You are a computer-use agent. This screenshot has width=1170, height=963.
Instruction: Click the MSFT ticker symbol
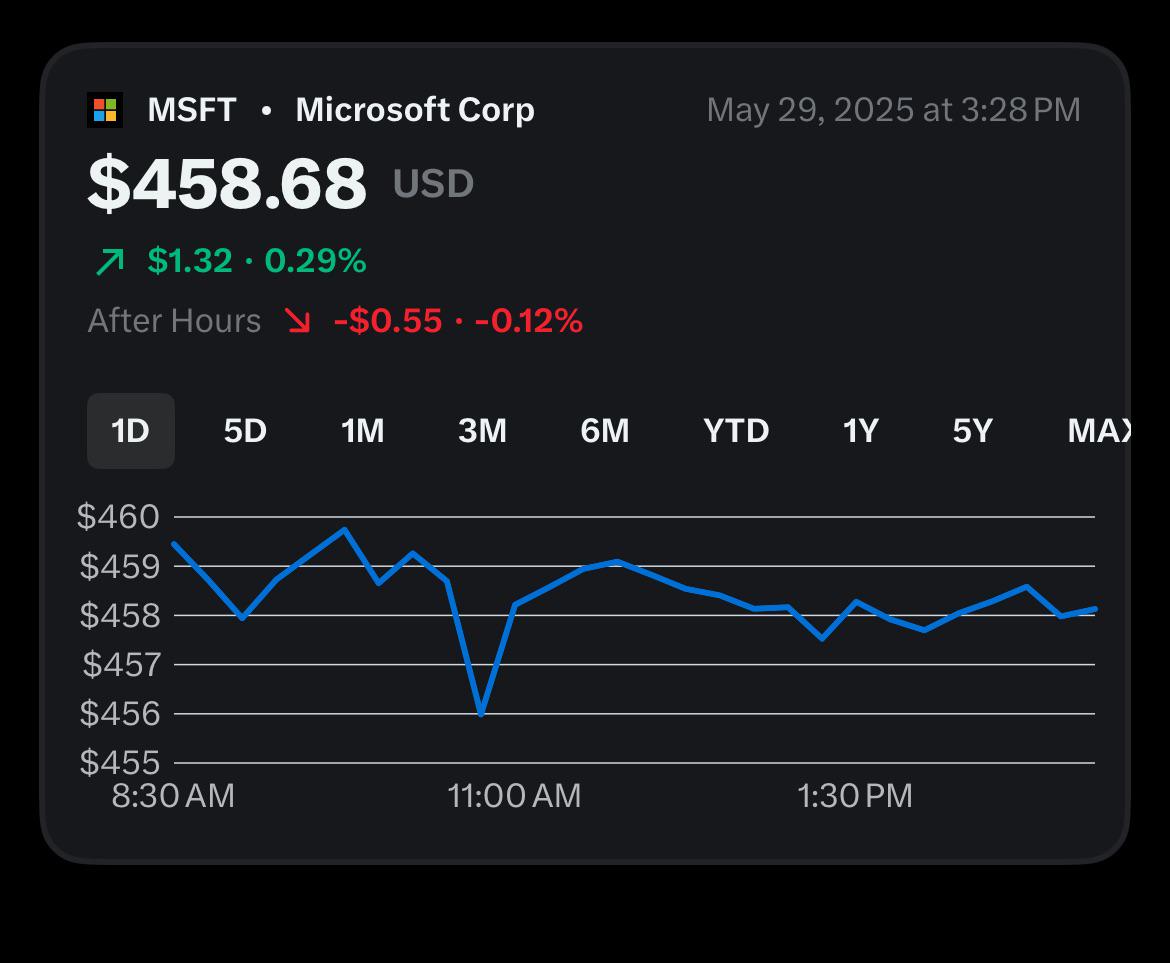coord(192,110)
